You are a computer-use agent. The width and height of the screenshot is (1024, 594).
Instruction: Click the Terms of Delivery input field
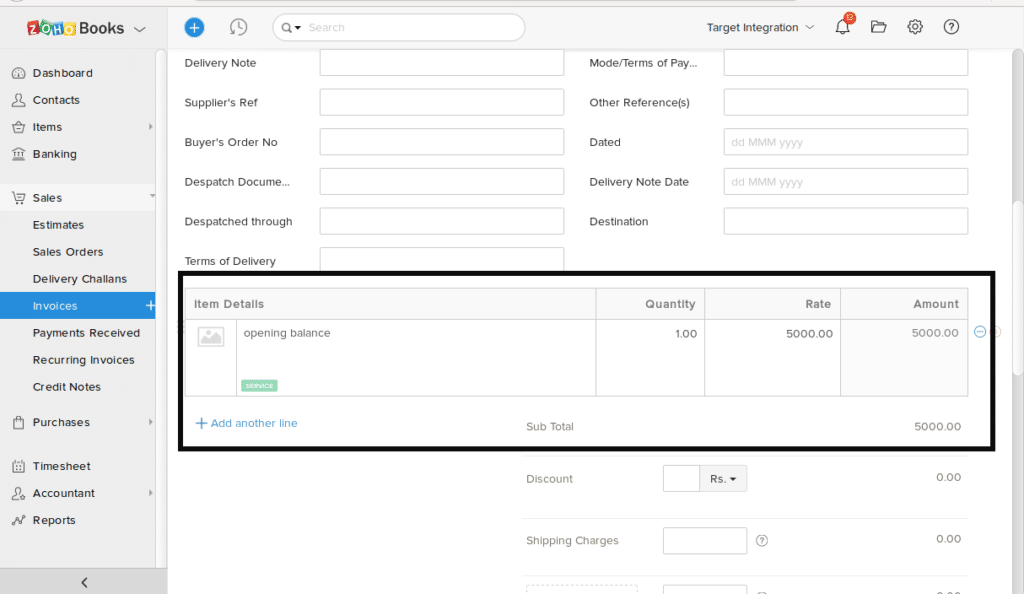click(441, 259)
